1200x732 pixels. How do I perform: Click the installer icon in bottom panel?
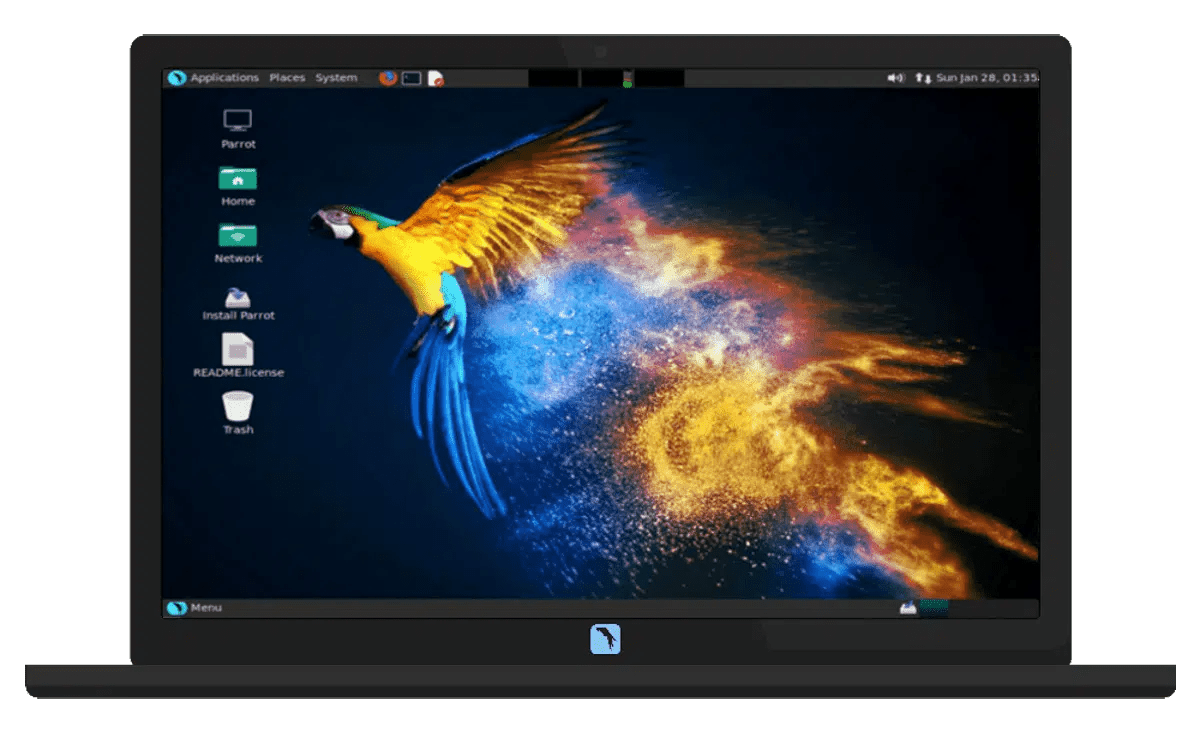908,608
